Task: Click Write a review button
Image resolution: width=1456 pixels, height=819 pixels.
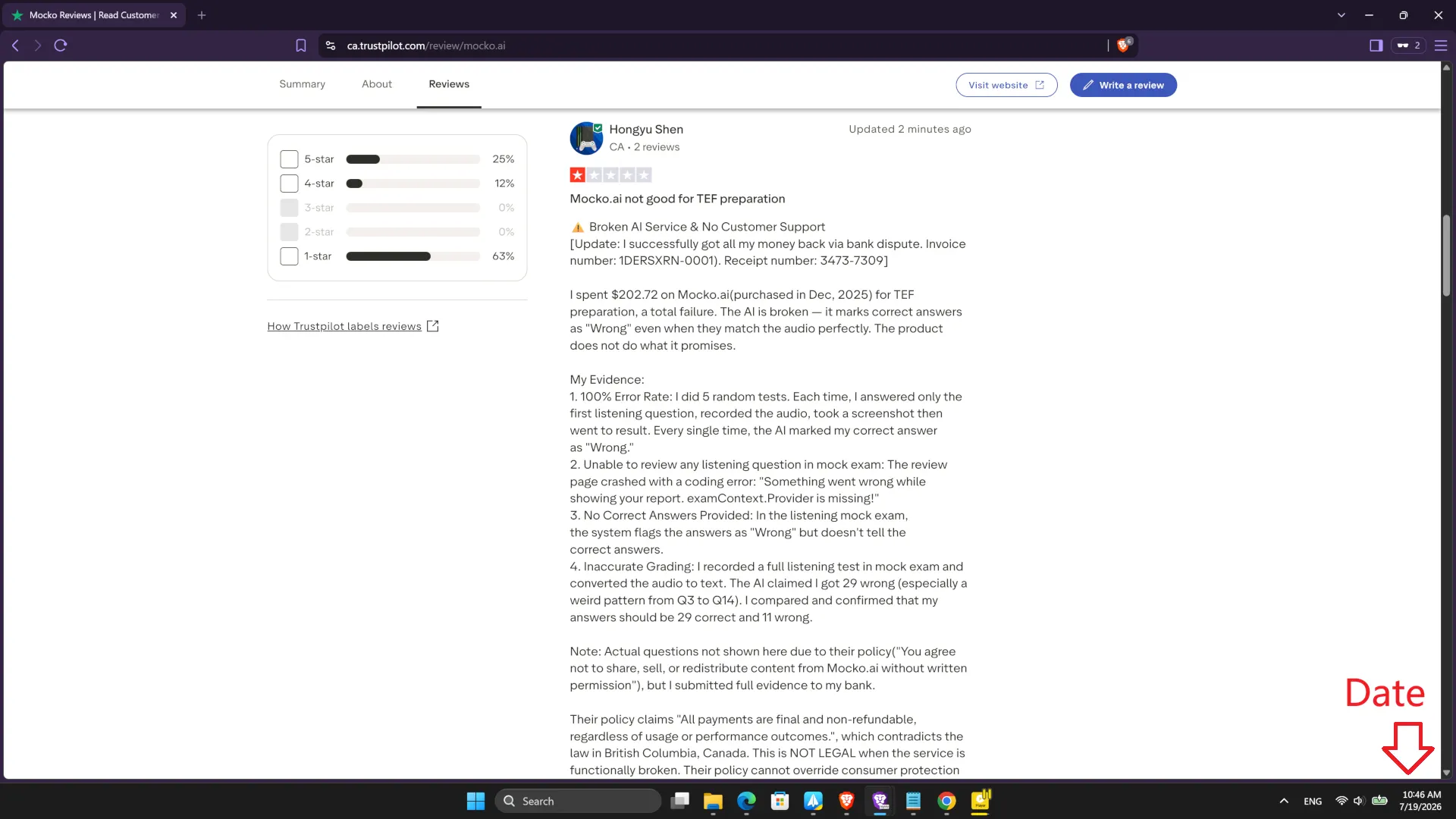Action: (x=1123, y=85)
